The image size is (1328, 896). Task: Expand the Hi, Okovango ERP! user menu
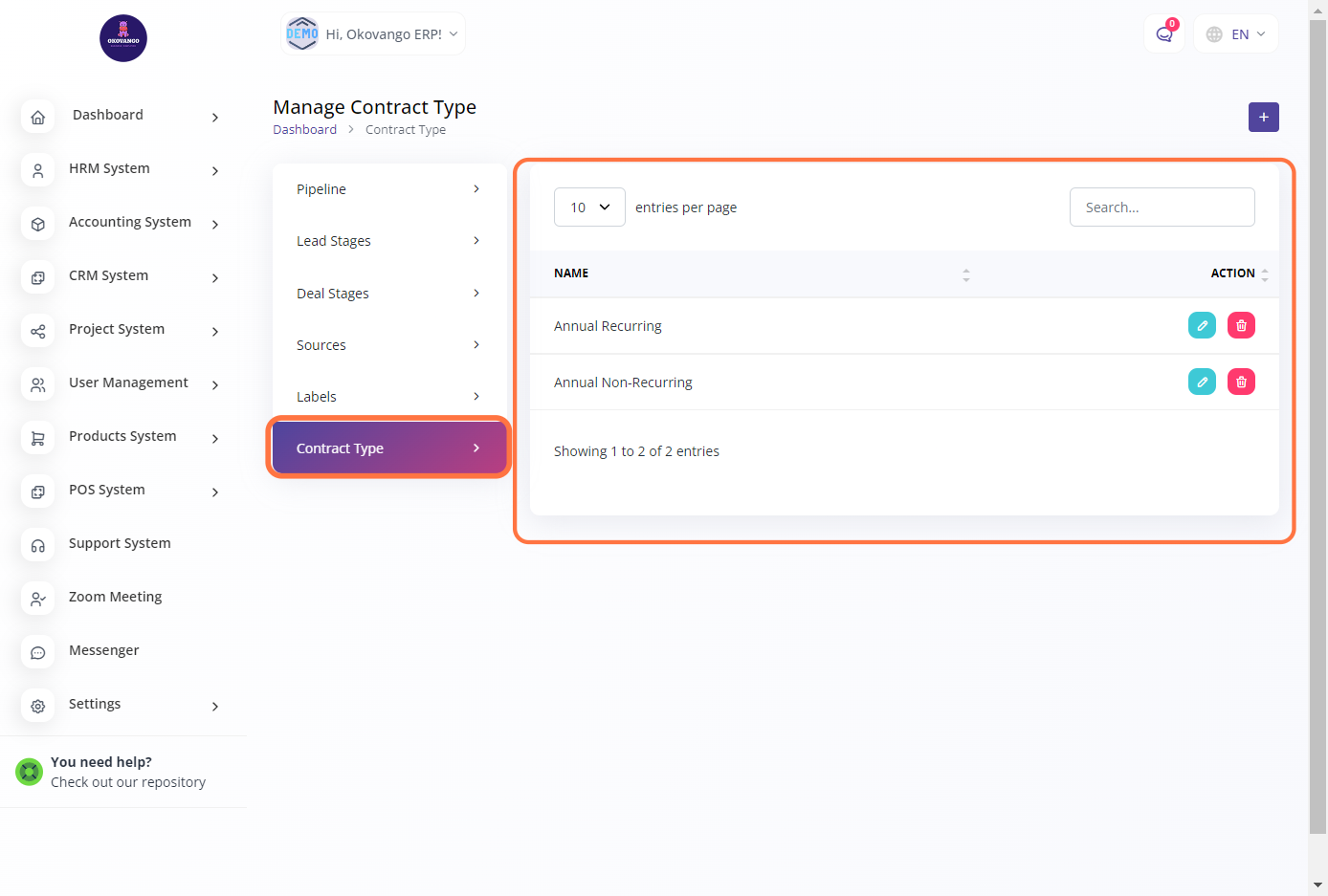coord(373,34)
